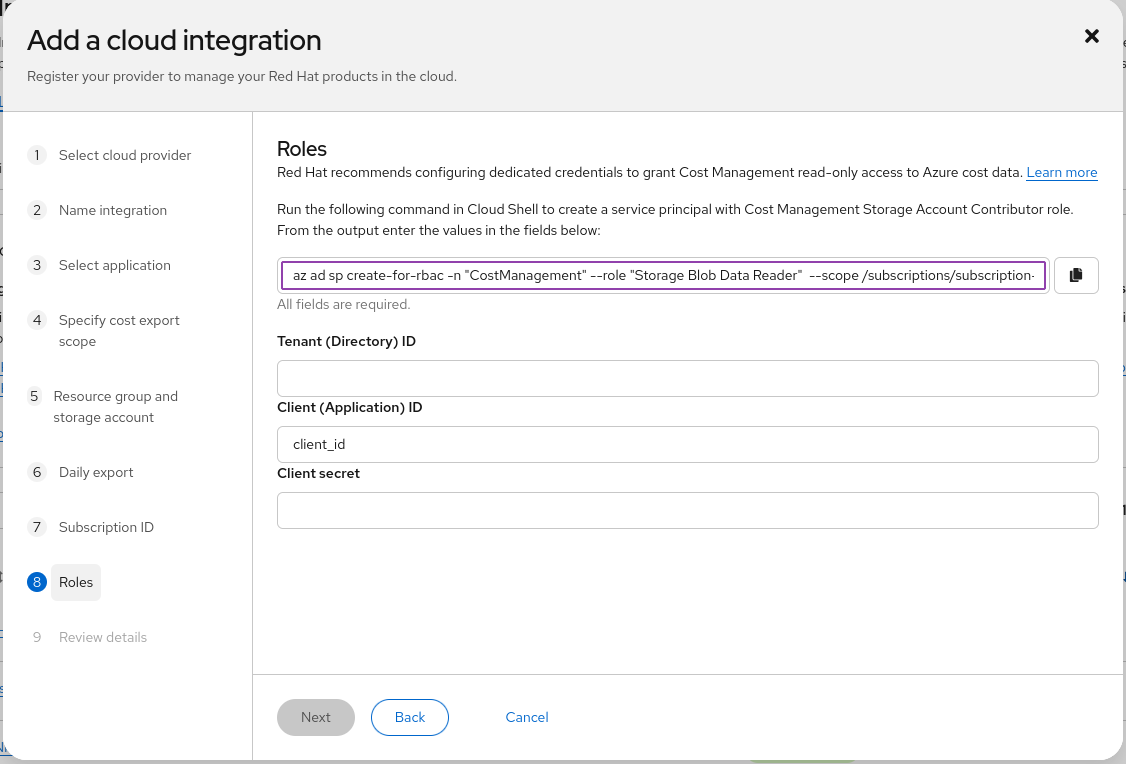The width and height of the screenshot is (1126, 764).
Task: Open the Name integration step
Action: [x=112, y=210]
